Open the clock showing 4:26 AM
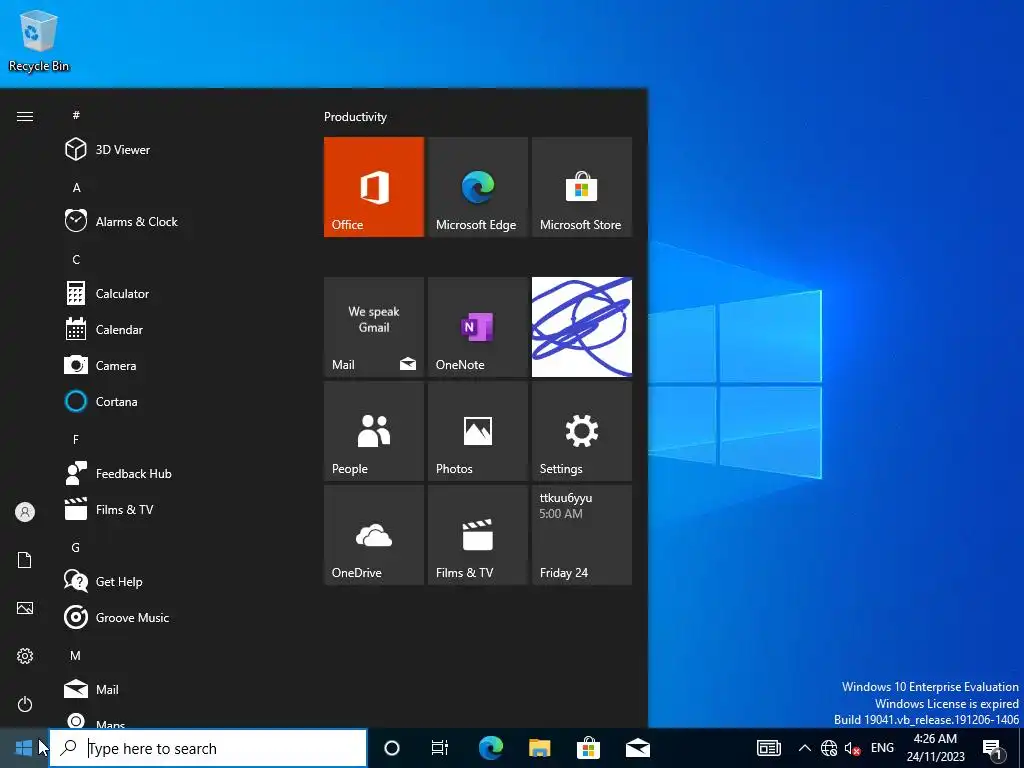Screen dimensions: 1024x768 [x=935, y=748]
